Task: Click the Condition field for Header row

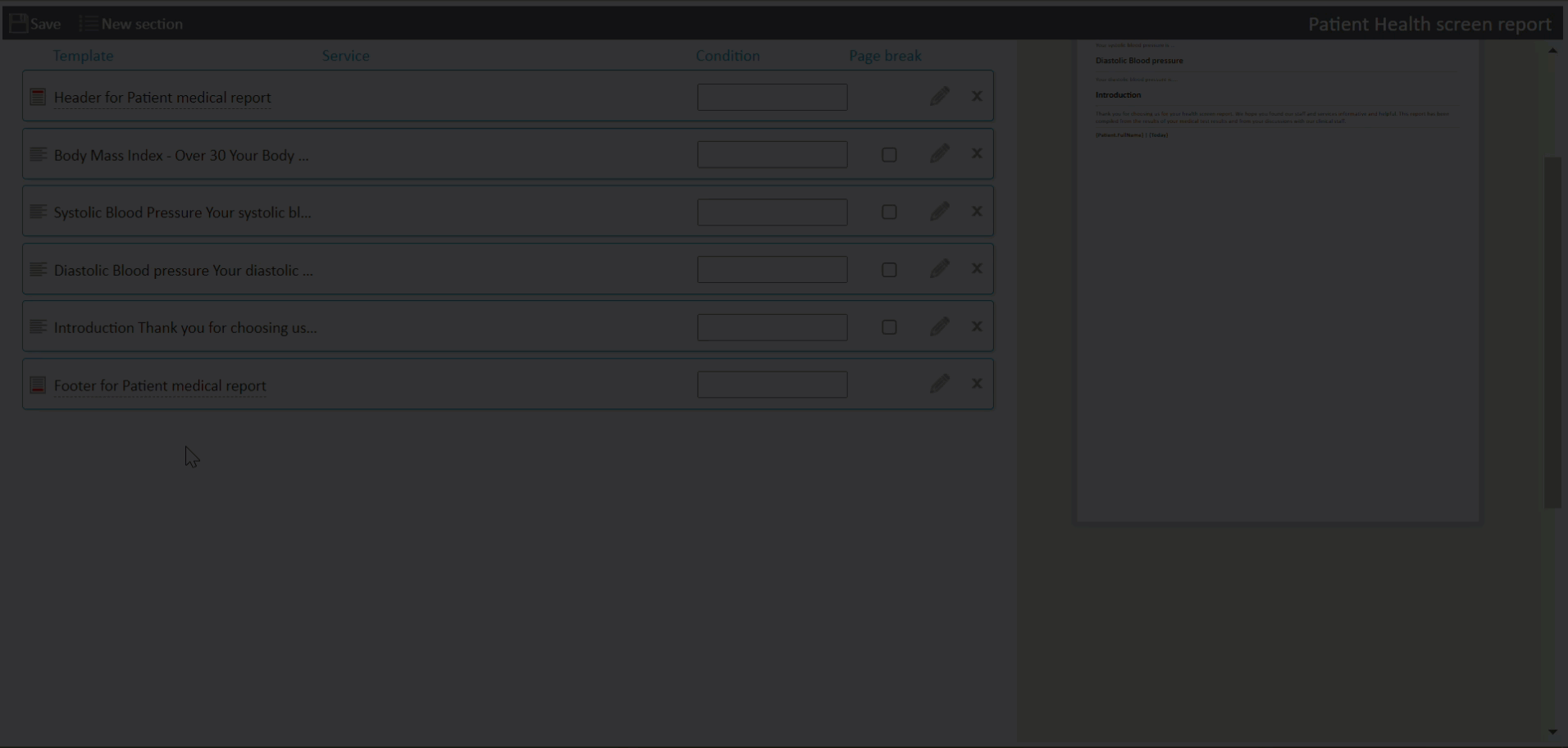Action: tap(772, 98)
